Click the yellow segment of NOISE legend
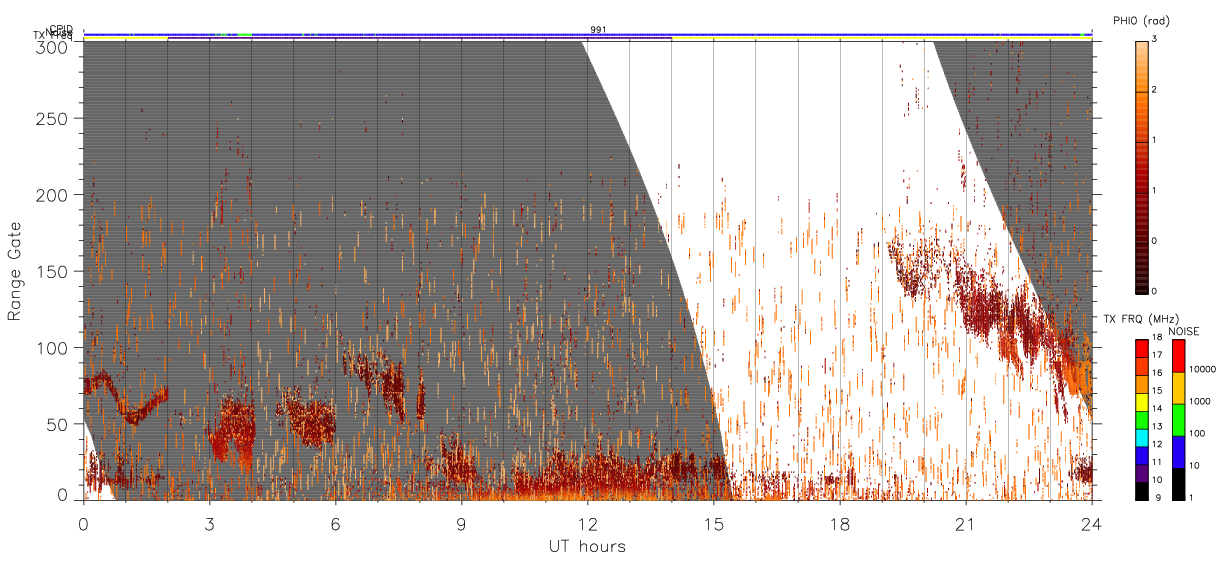The image size is (1228, 567). coord(1178,388)
